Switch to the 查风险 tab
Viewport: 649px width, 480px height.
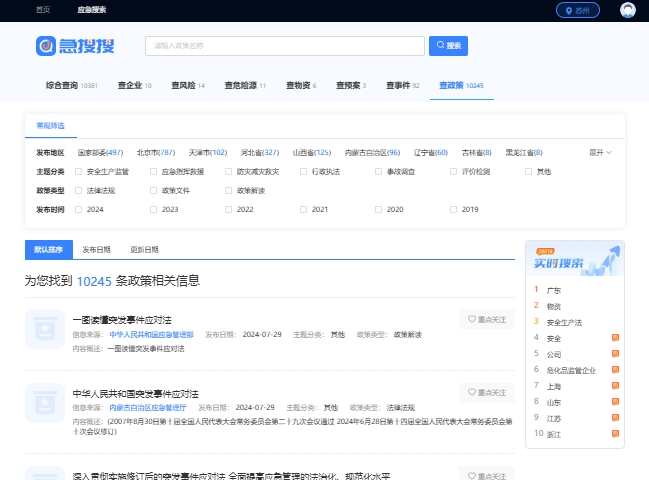pos(188,85)
